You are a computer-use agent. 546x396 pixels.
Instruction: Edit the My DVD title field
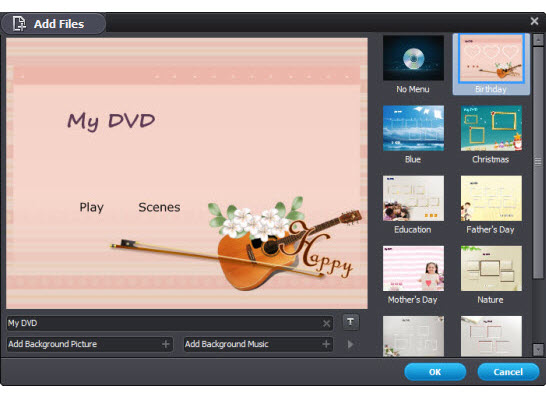(170, 323)
